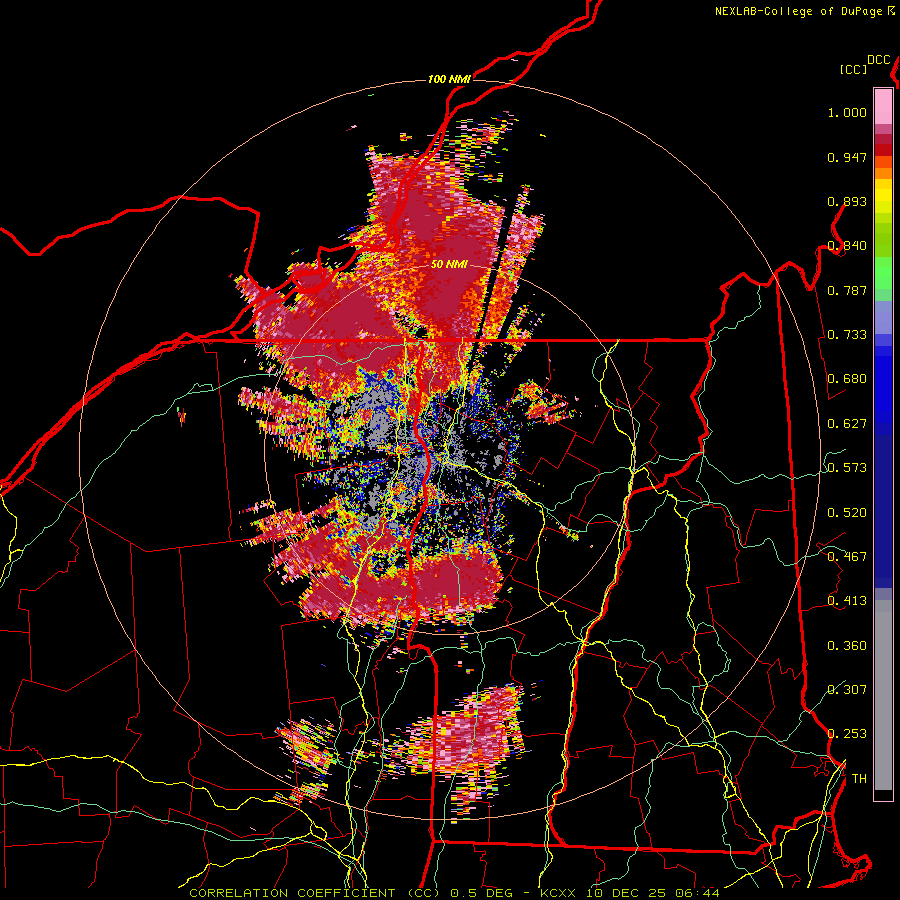Image resolution: width=900 pixels, height=900 pixels.
Task: Click the 0.733 scale label
Action: coord(847,335)
